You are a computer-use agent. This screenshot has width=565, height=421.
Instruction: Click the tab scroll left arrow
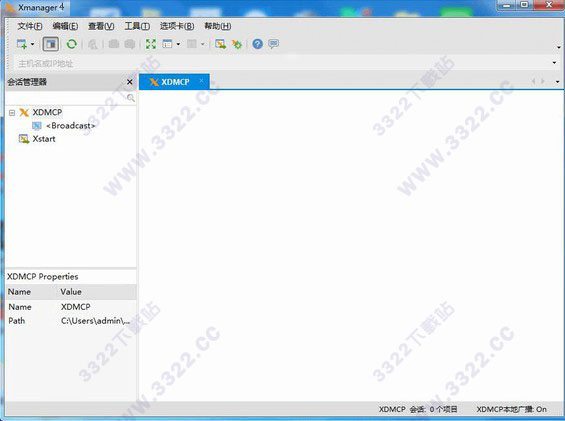(533, 81)
